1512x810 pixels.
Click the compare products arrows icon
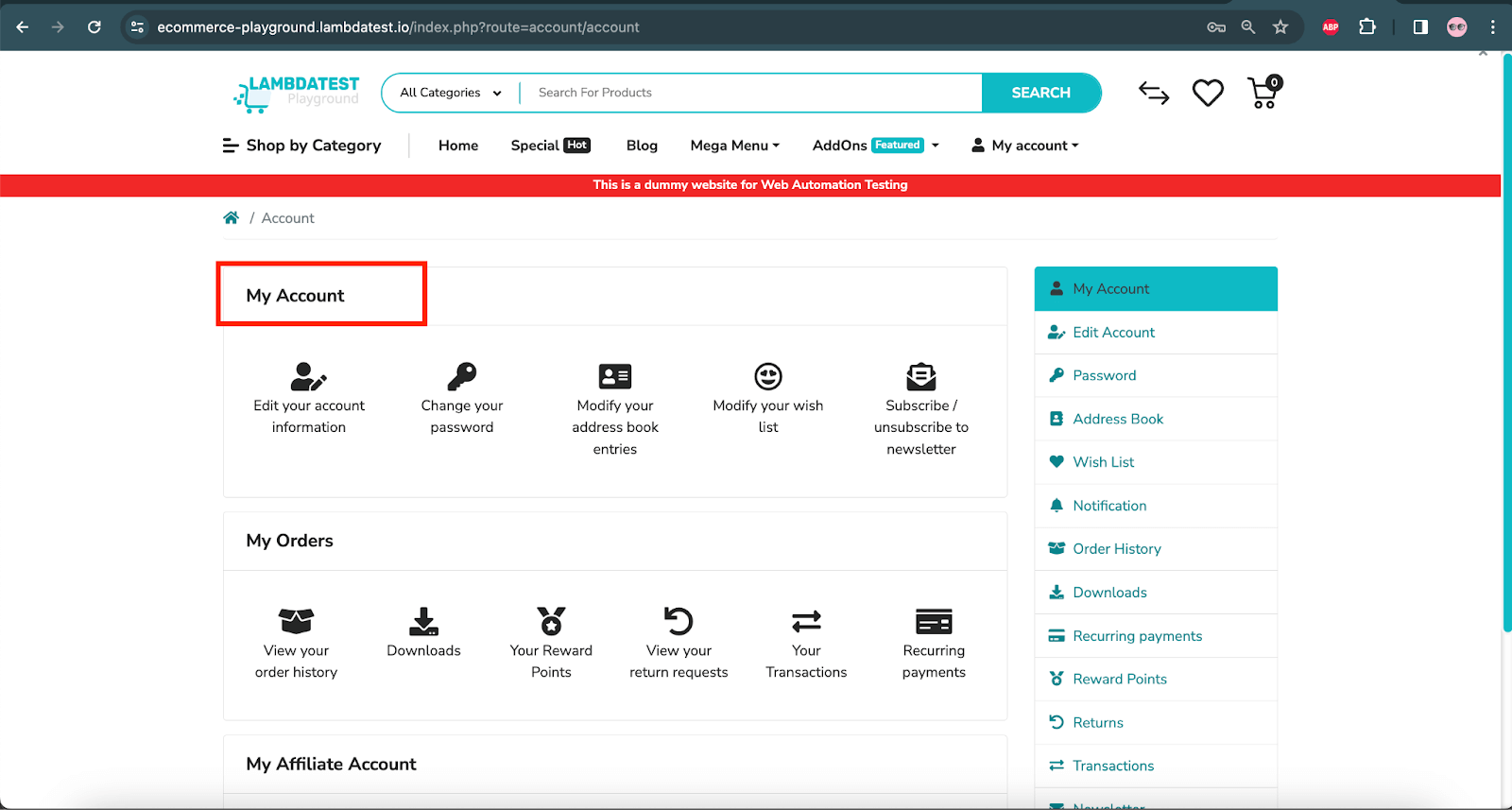coord(1154,93)
